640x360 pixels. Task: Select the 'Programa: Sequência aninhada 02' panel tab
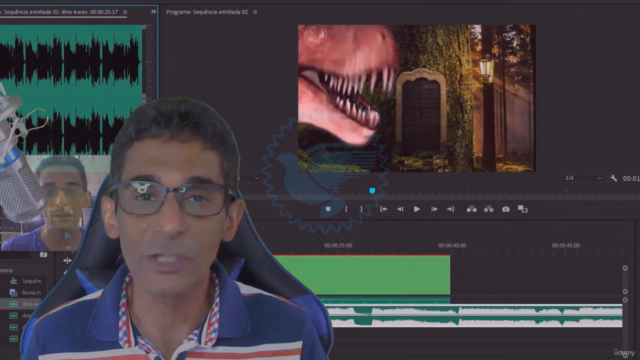pyautogui.click(x=207, y=12)
